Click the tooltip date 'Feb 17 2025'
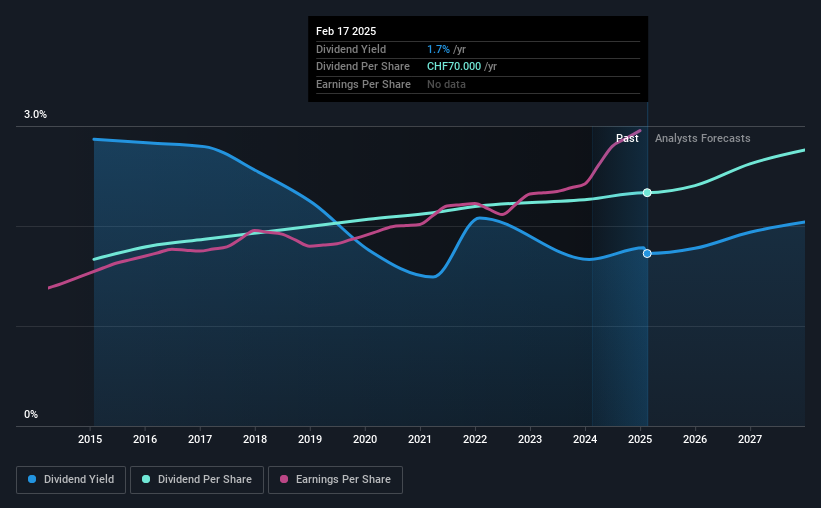 346,31
